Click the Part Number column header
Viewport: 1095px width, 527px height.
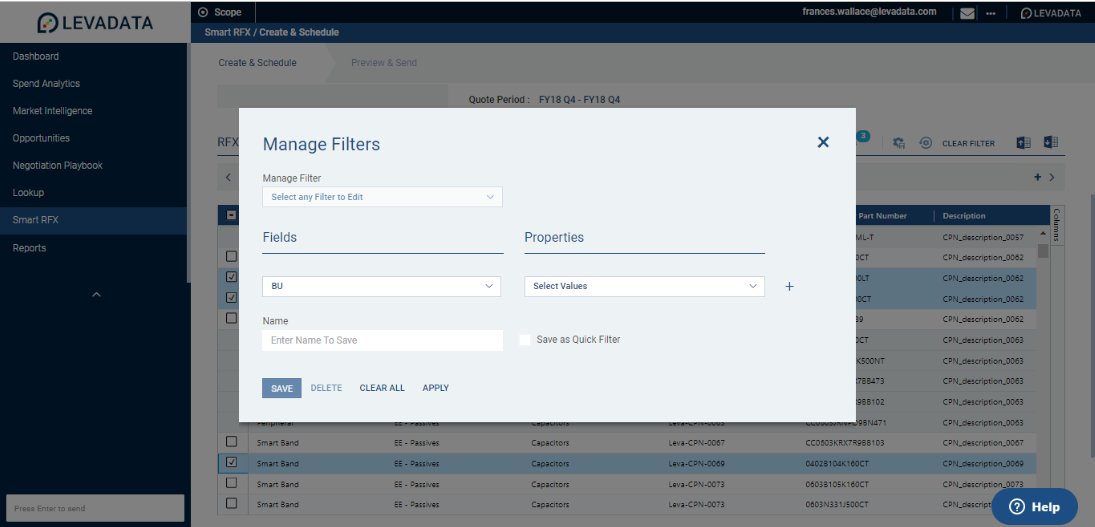881,216
